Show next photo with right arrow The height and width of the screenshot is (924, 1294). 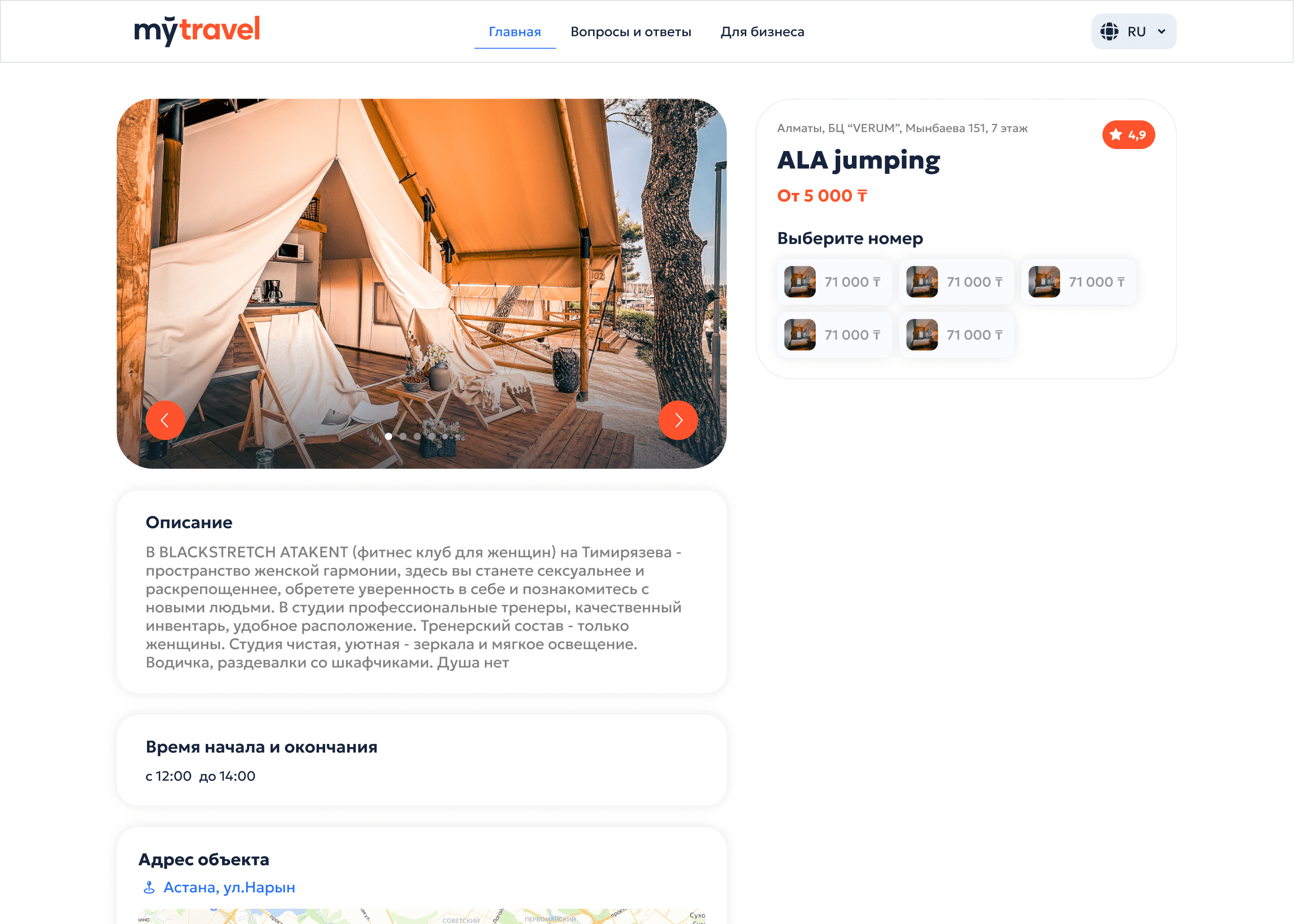pyautogui.click(x=678, y=420)
